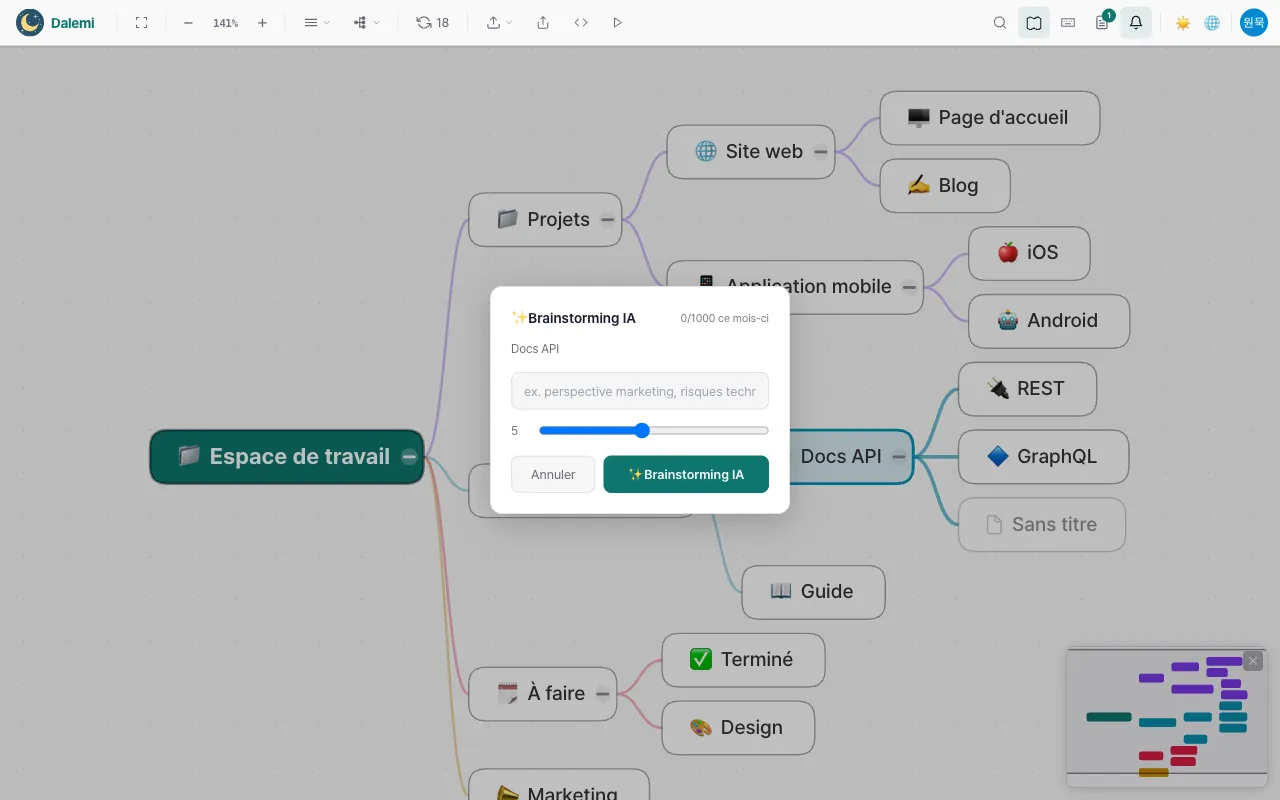Collapse the Espace de travail node
The image size is (1280, 800).
tap(409, 457)
